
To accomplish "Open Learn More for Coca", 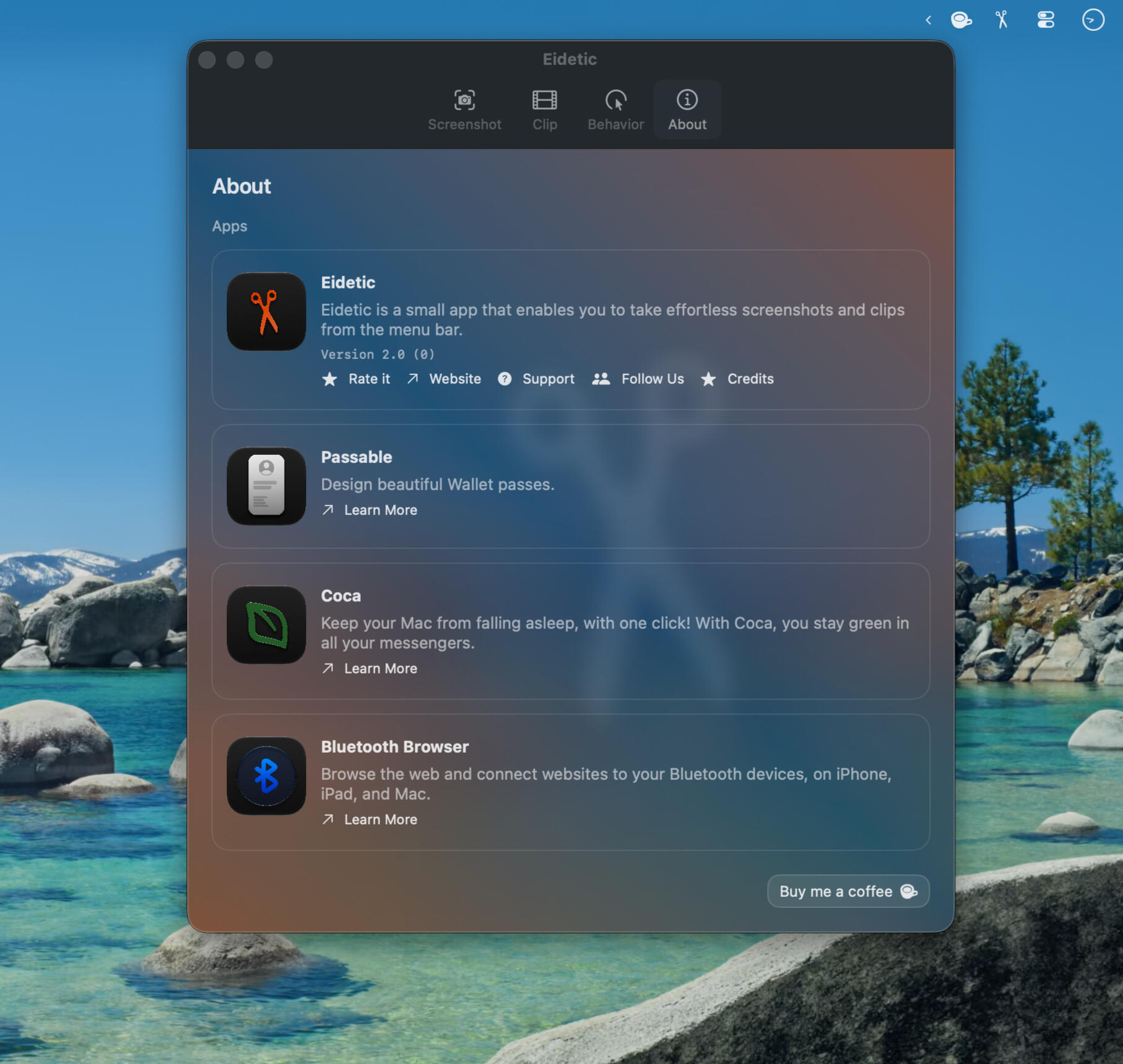I will coord(370,668).
